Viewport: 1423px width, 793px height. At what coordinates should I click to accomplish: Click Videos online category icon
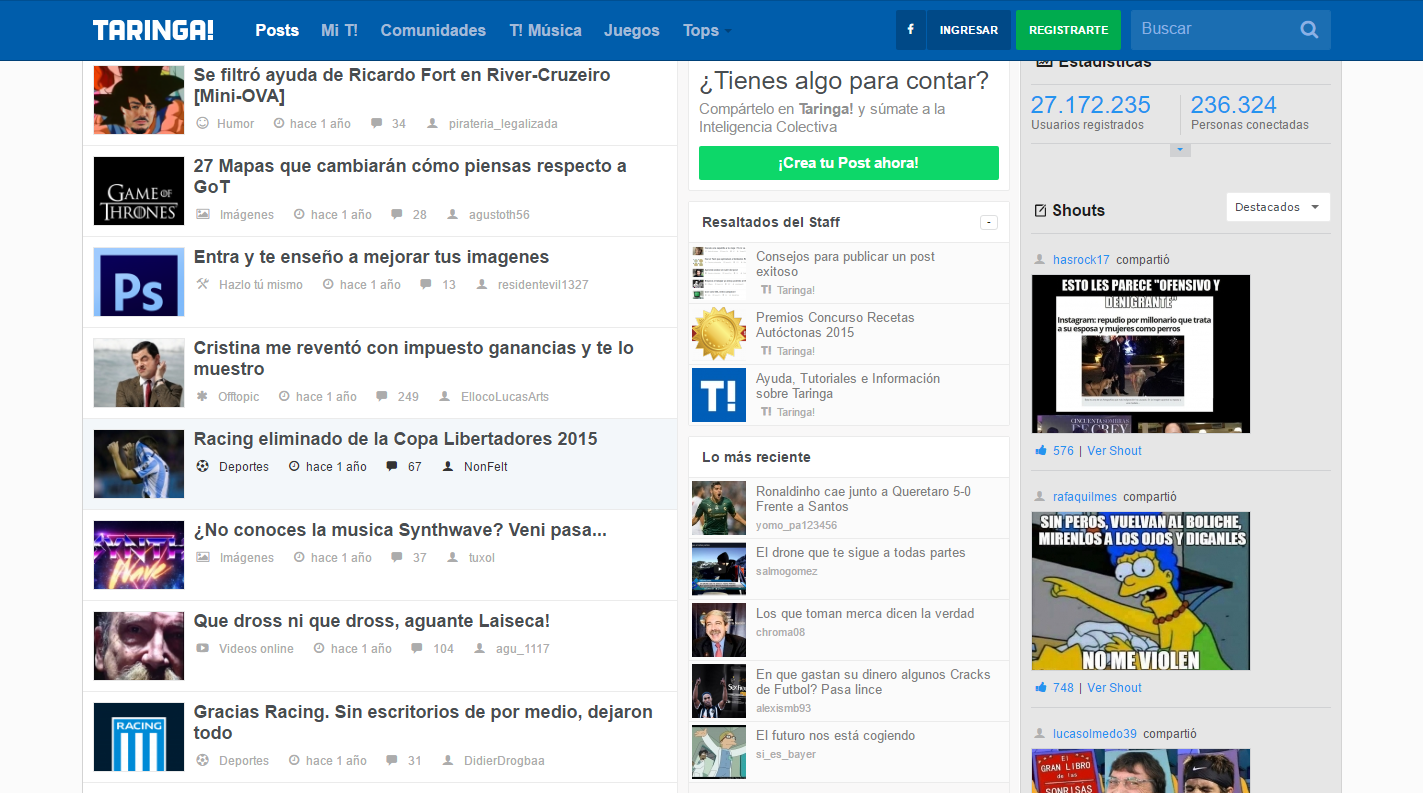(x=203, y=648)
